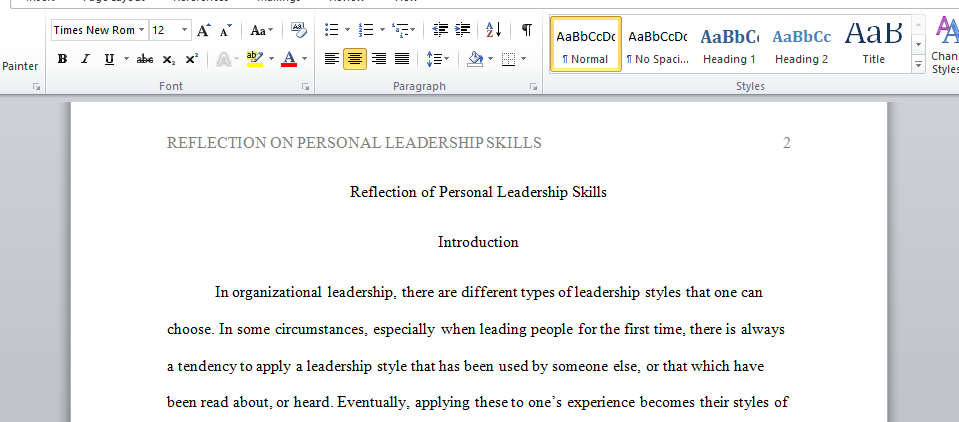The width and height of the screenshot is (959, 422).
Task: Click in the Times New Roman font box
Action: [x=95, y=30]
